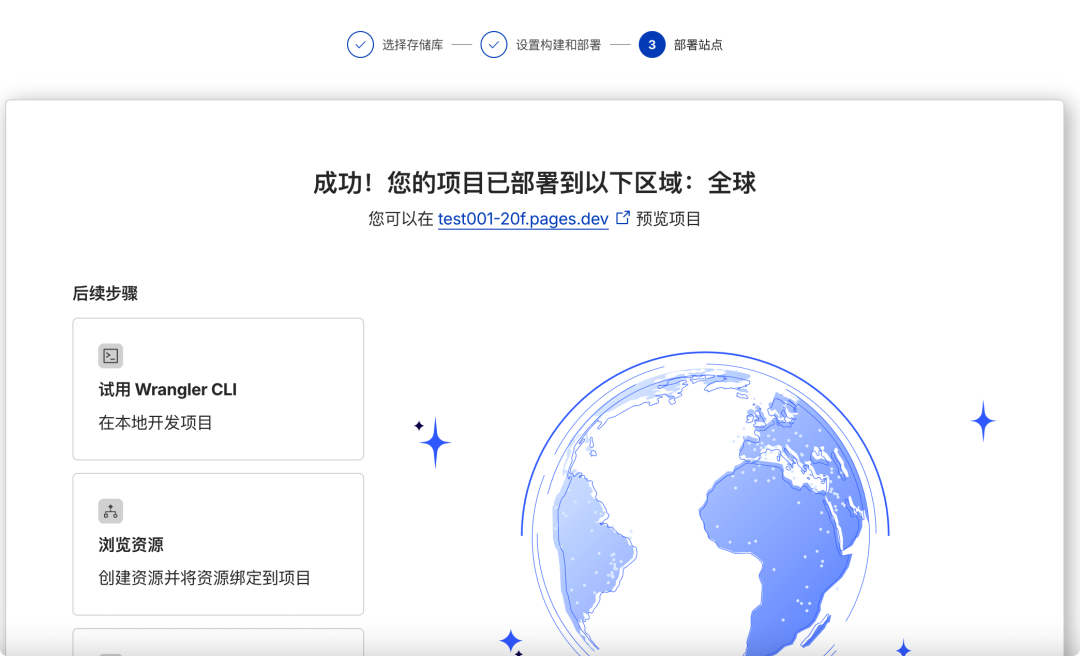
Task: Open the 试用 Wrangler CLI card
Action: point(218,389)
